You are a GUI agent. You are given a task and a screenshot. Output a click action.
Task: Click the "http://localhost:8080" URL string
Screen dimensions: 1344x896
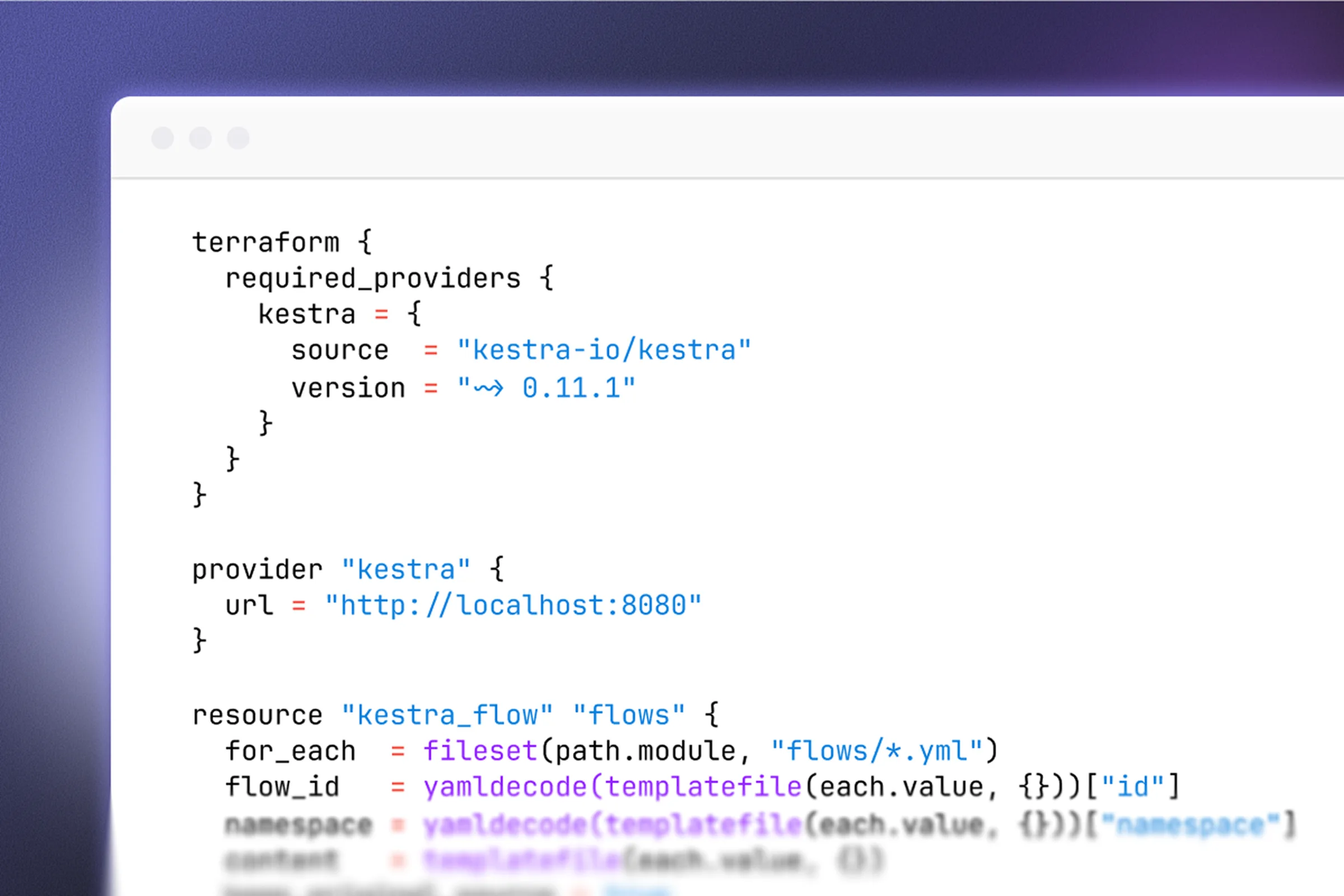[513, 605]
